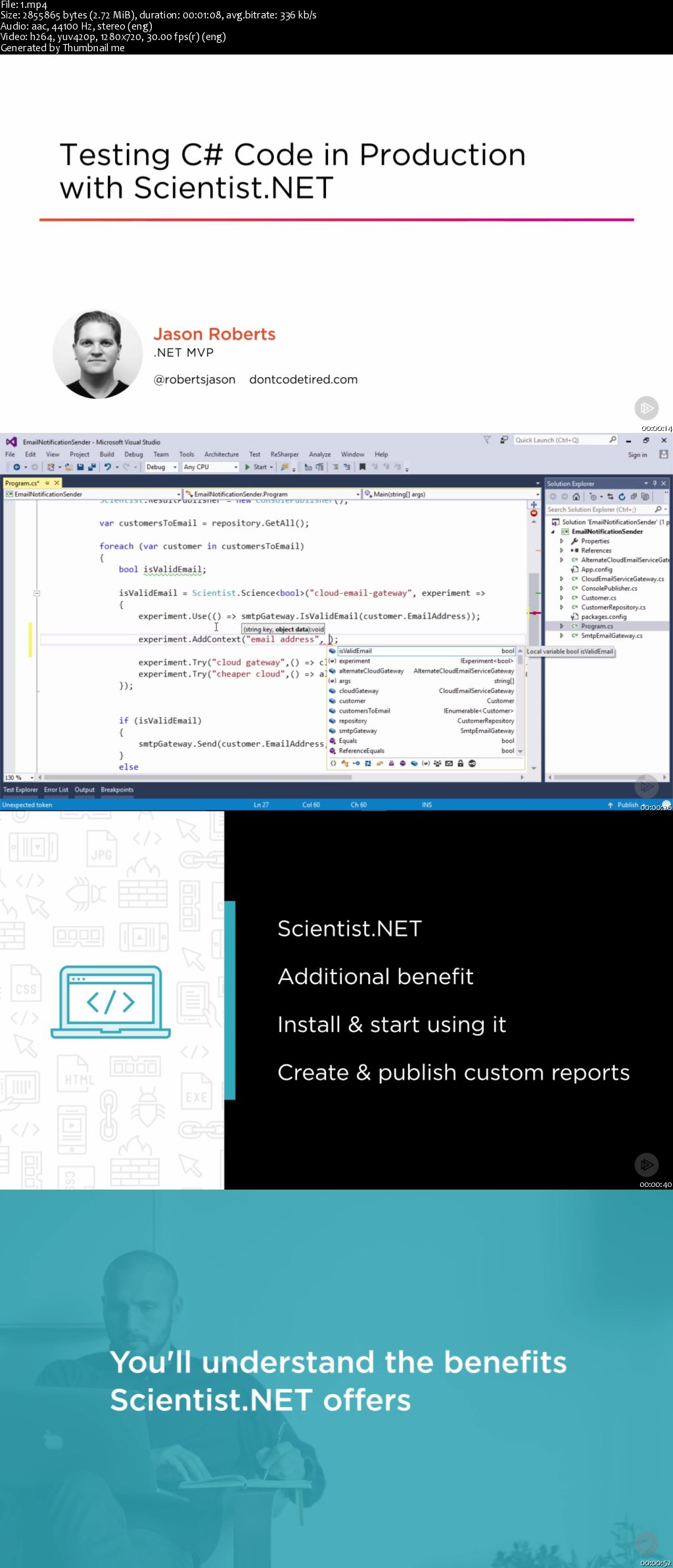Expand the References node
Image resolution: width=673 pixels, height=1568 pixels.
[x=561, y=550]
